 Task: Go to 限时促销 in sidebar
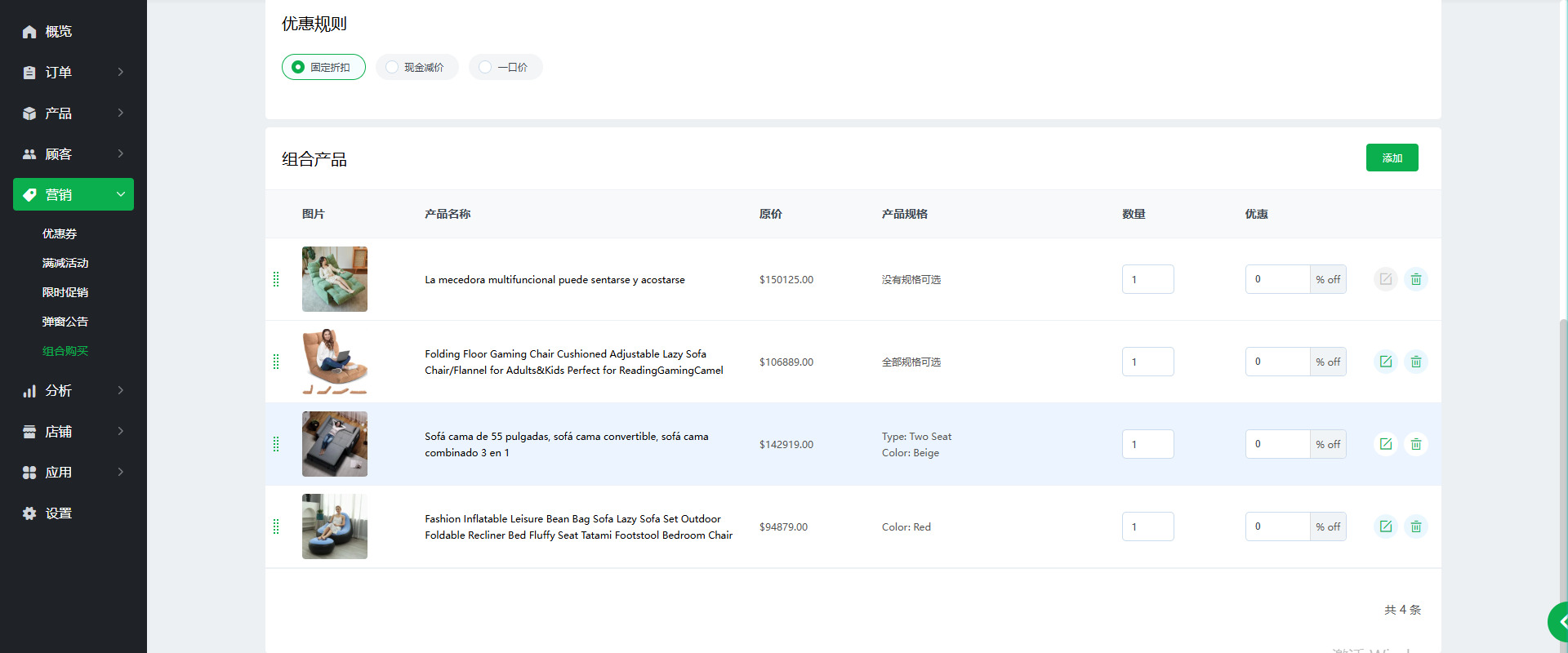coord(65,292)
